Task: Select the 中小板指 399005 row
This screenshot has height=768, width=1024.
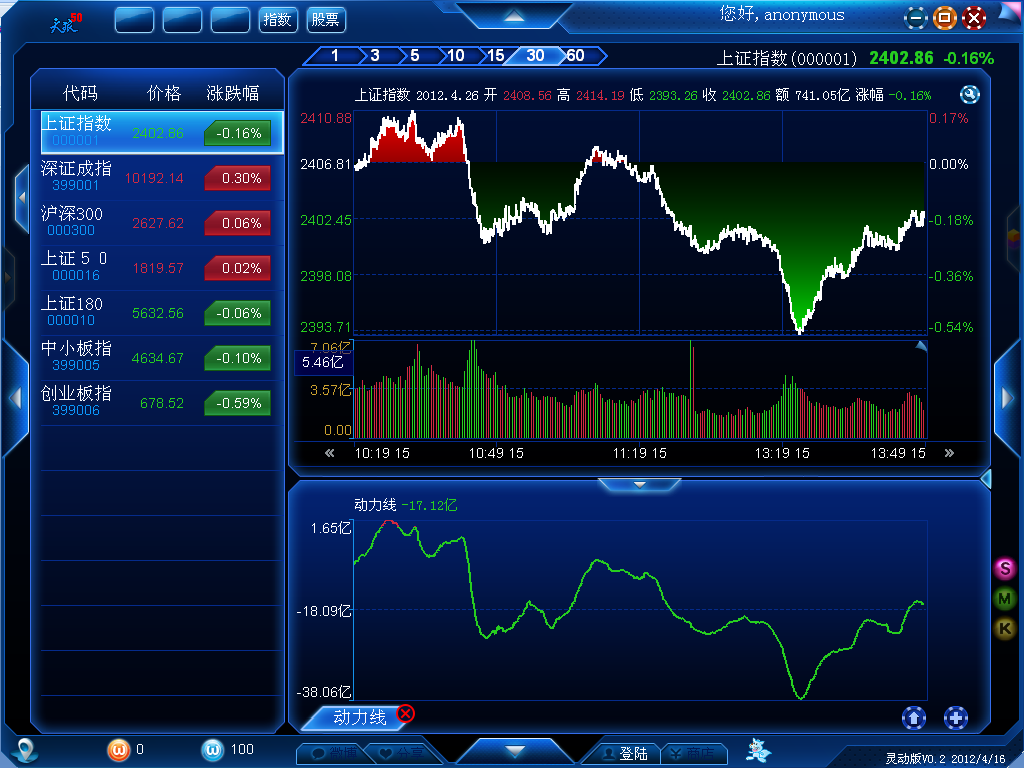Action: (x=162, y=358)
